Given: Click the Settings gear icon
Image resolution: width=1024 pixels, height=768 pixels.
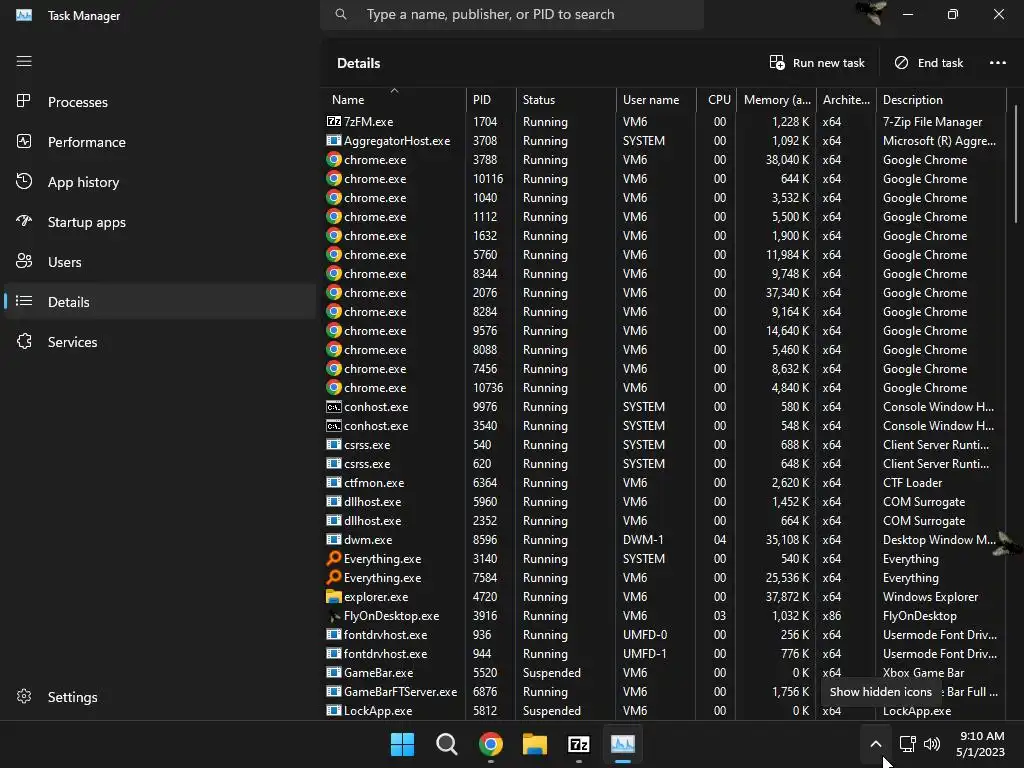Looking at the screenshot, I should [x=24, y=696].
